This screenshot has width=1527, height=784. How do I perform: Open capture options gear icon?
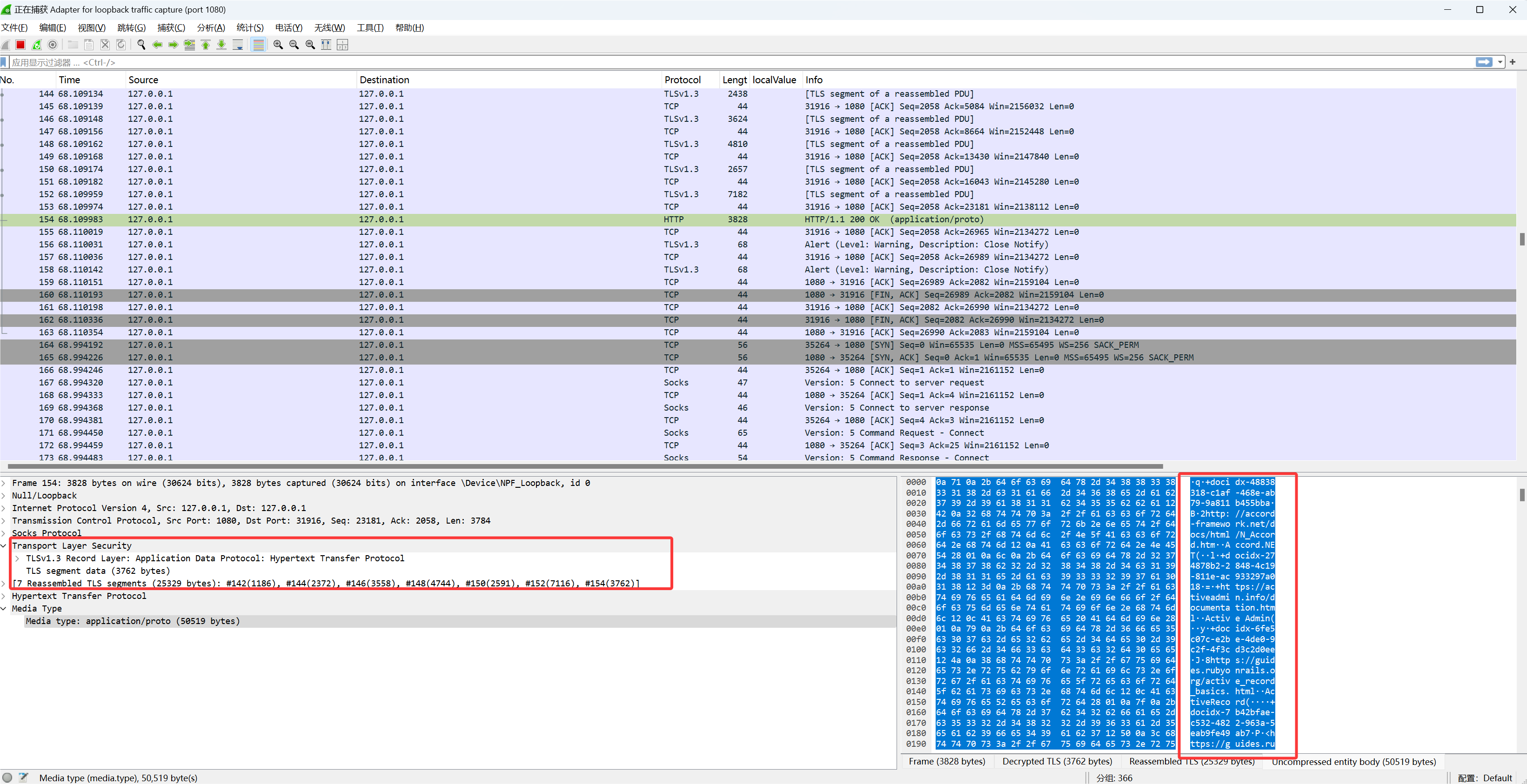click(x=53, y=45)
